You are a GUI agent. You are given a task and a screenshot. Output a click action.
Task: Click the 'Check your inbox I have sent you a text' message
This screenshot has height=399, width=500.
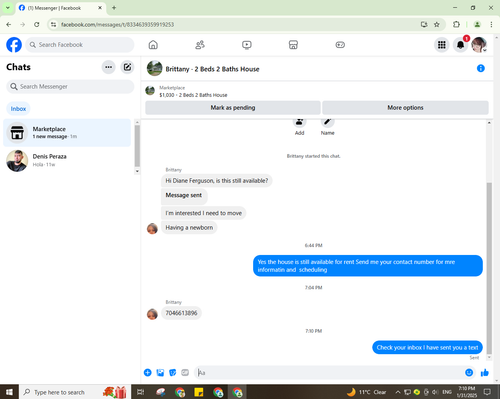[x=427, y=347]
